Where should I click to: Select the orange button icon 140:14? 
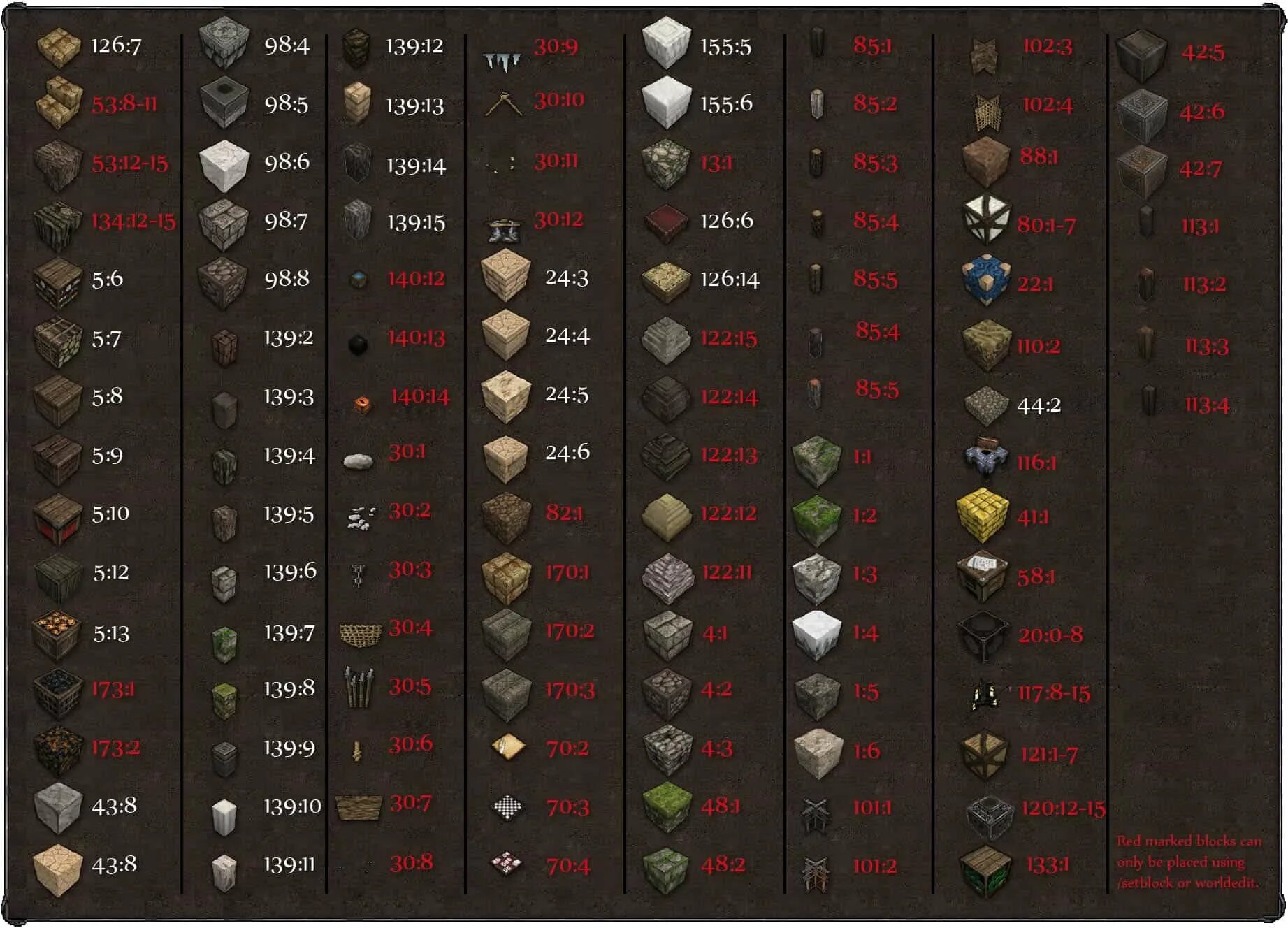(x=362, y=404)
